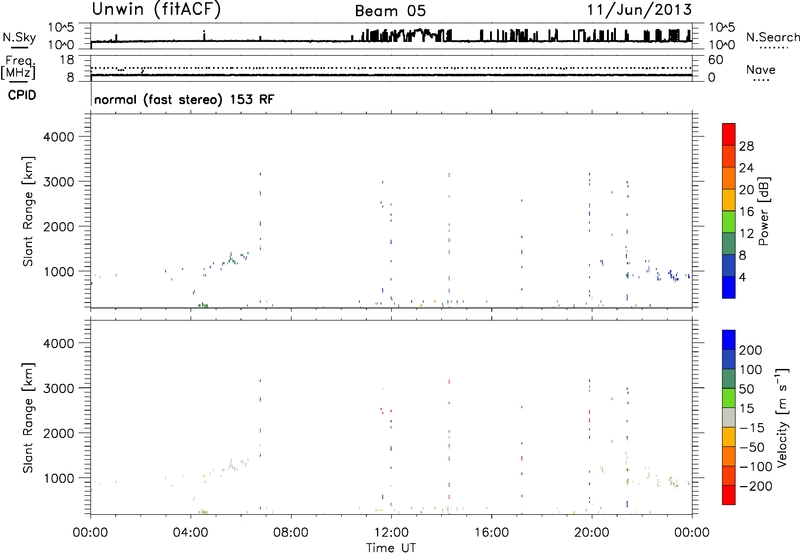Click the '200' Velocity colorbar tick label
Viewport: 800px width, 554px height.
pyautogui.click(x=750, y=350)
